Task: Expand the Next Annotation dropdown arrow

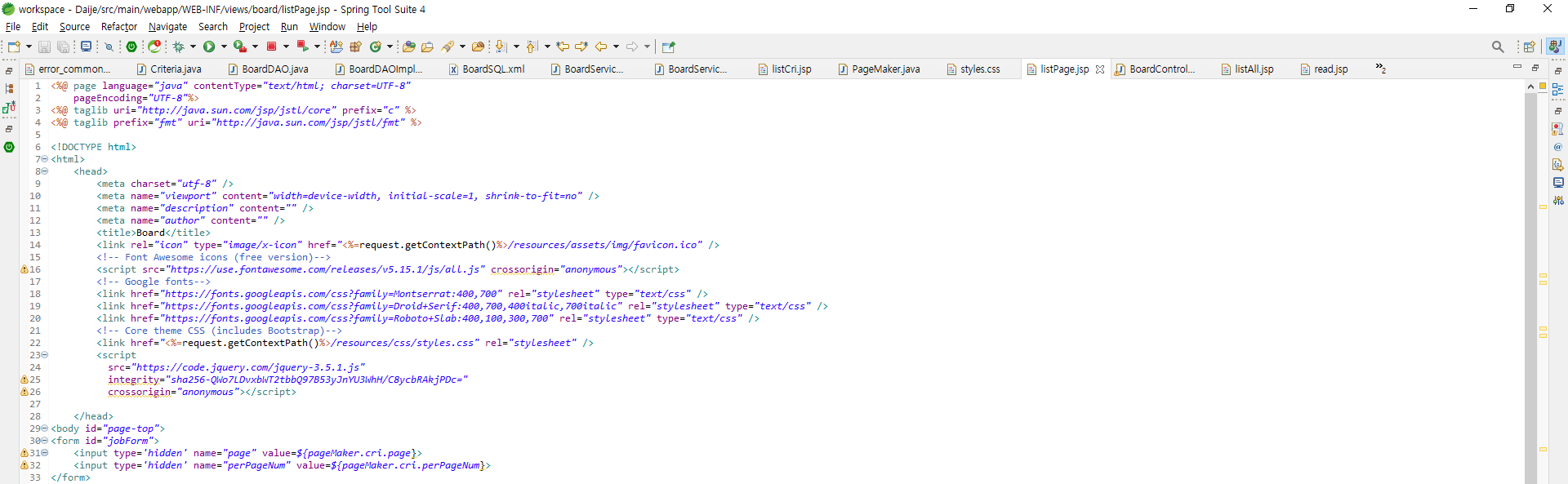Action: (x=516, y=47)
